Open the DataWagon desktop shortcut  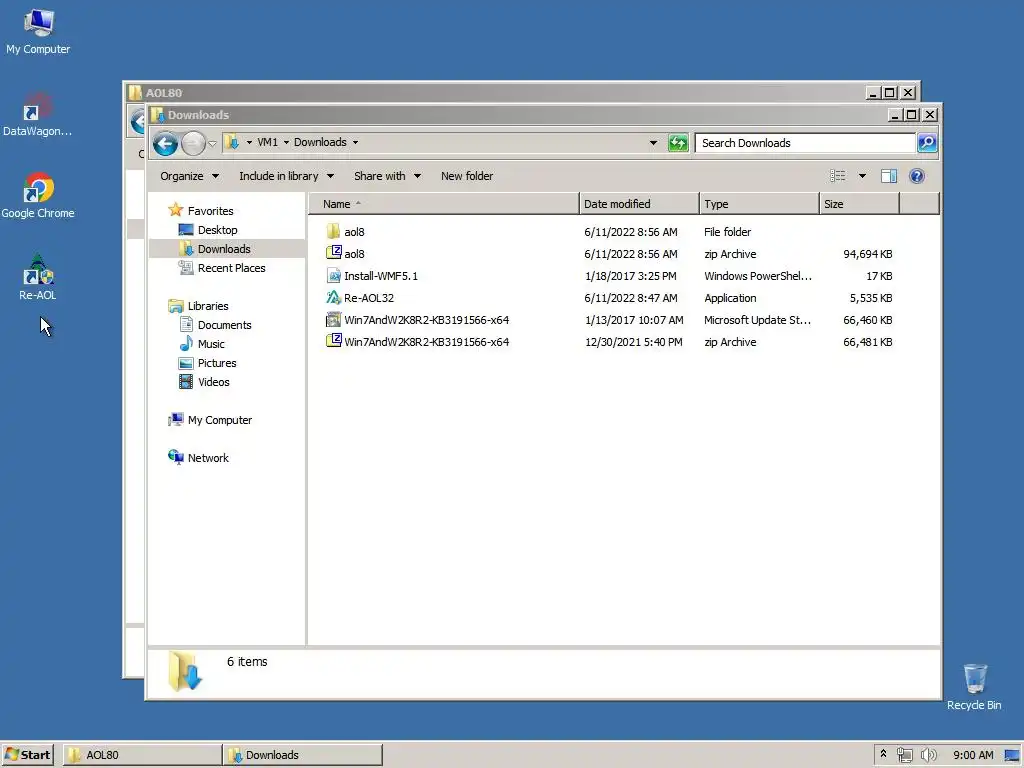(37, 115)
